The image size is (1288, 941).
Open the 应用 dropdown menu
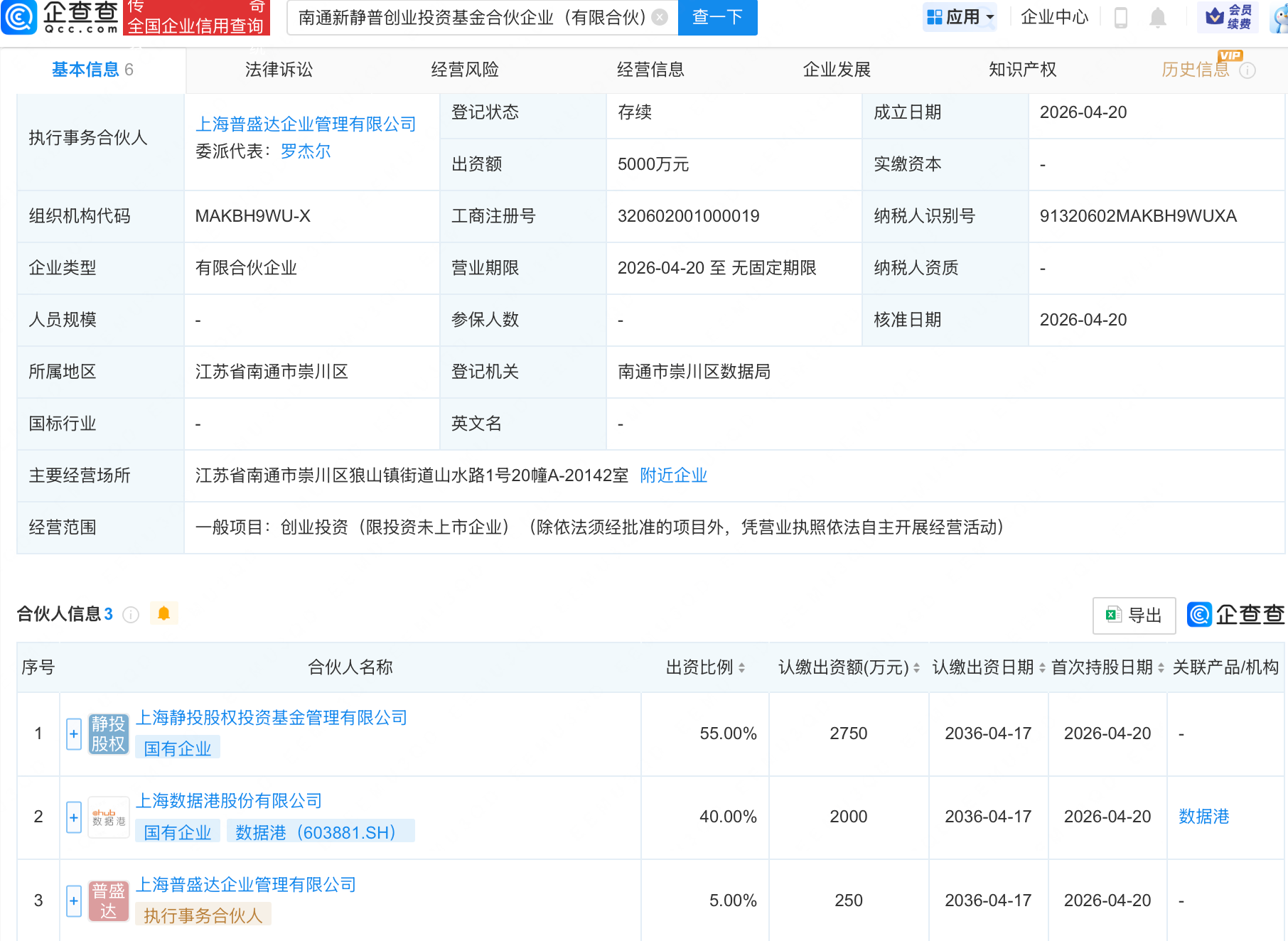click(x=960, y=17)
